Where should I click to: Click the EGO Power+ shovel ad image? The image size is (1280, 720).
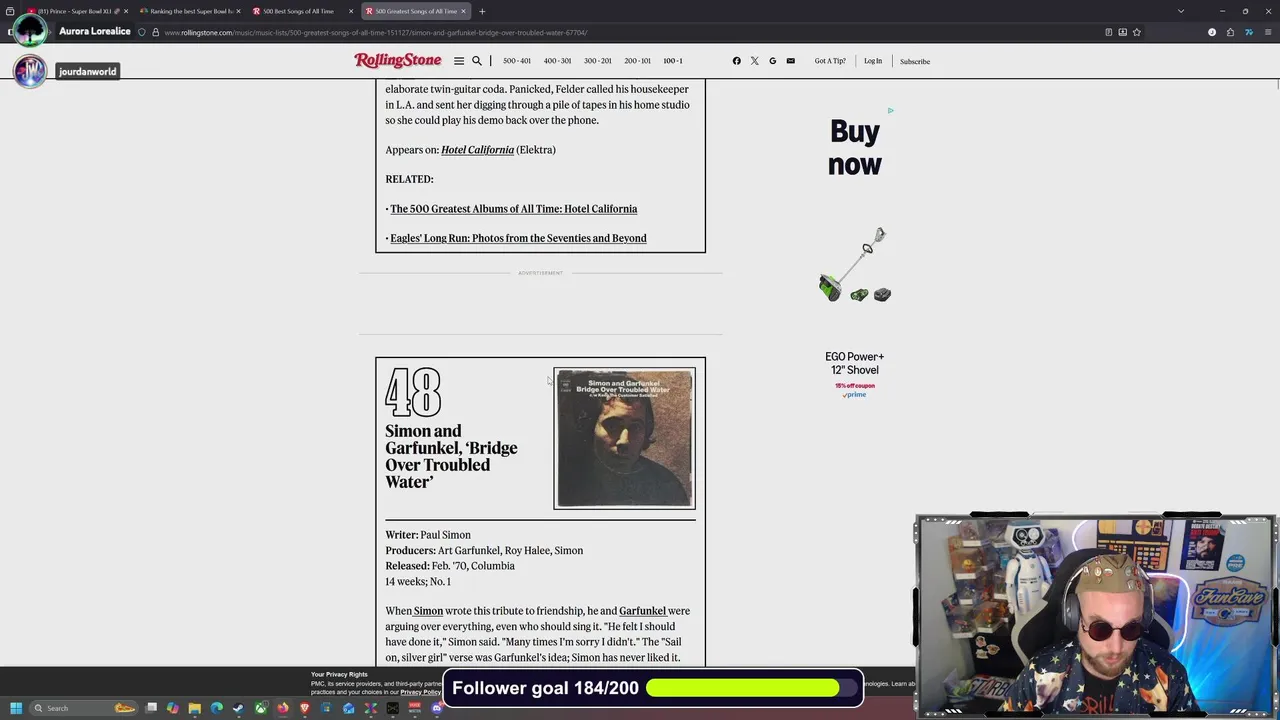(855, 265)
